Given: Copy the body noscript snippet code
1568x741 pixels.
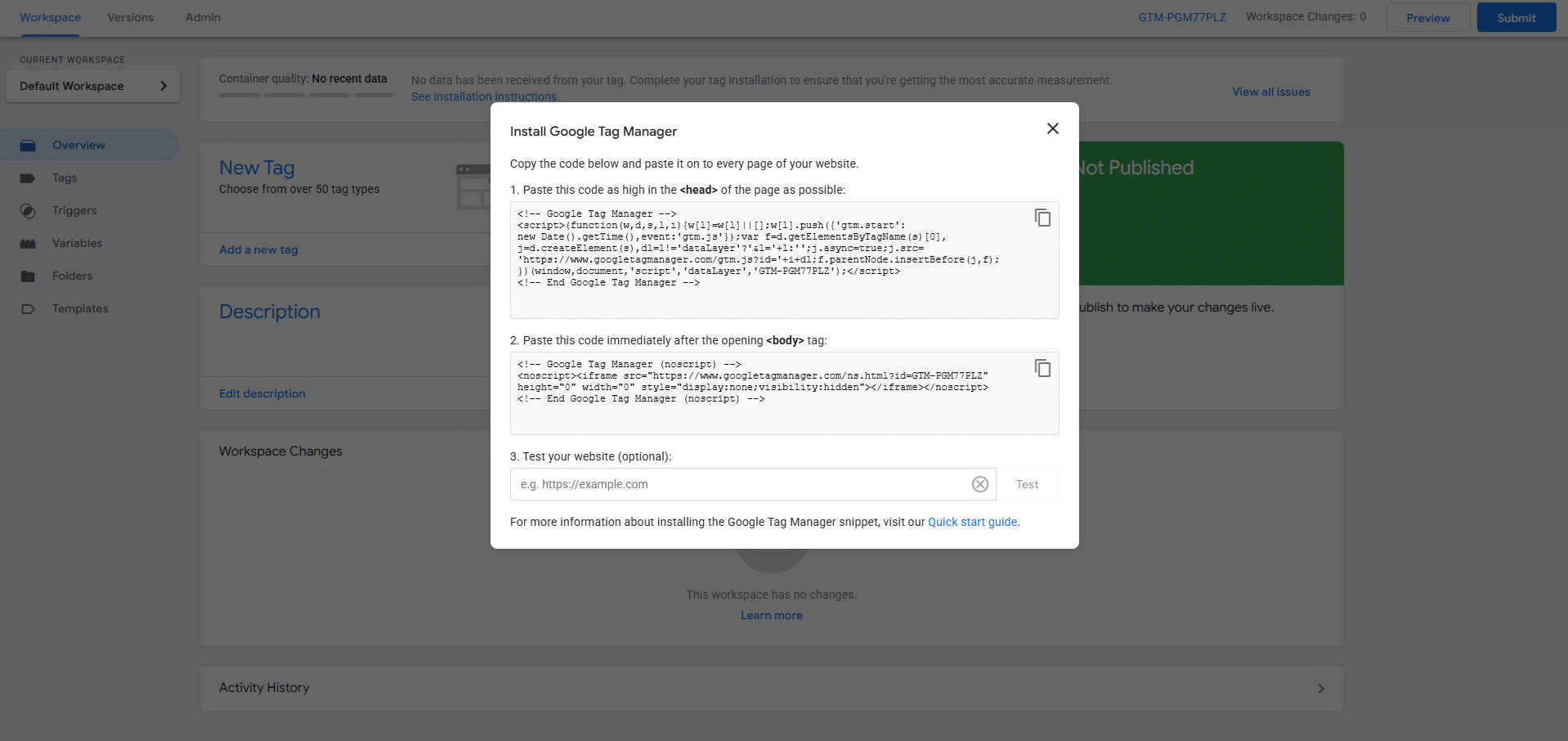Looking at the screenshot, I should (x=1042, y=368).
